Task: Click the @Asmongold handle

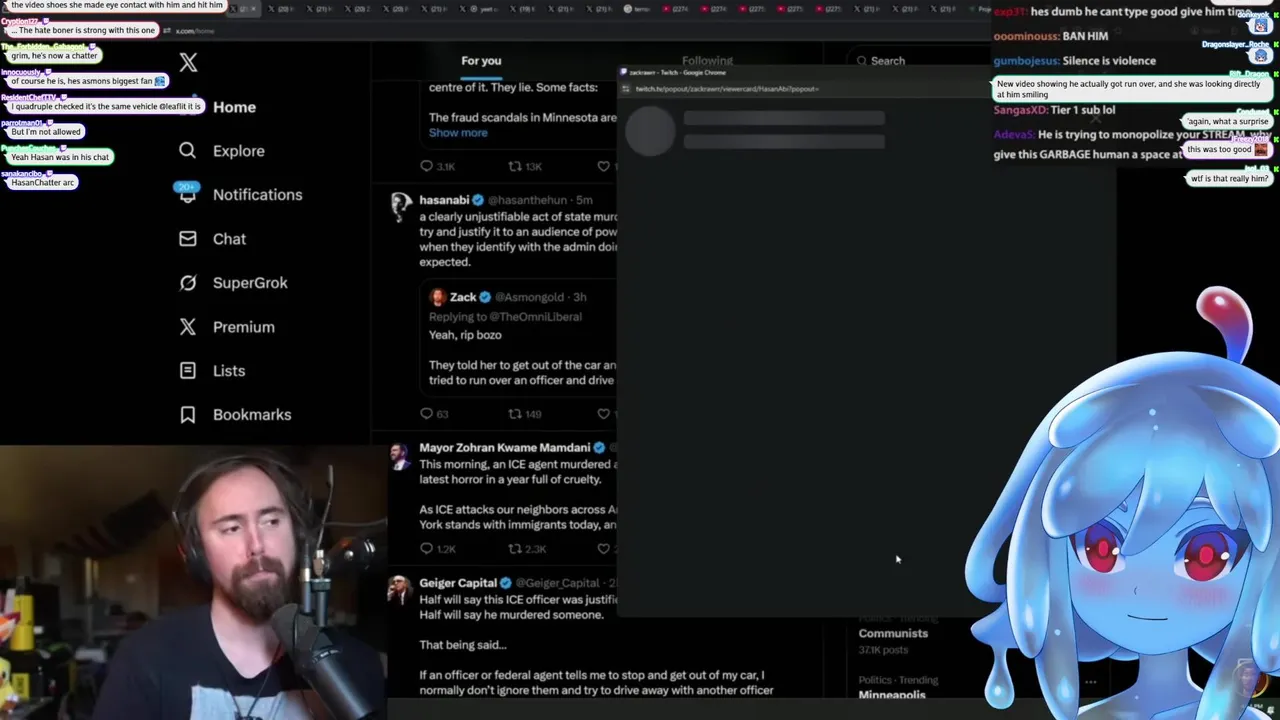Action: (x=531, y=297)
